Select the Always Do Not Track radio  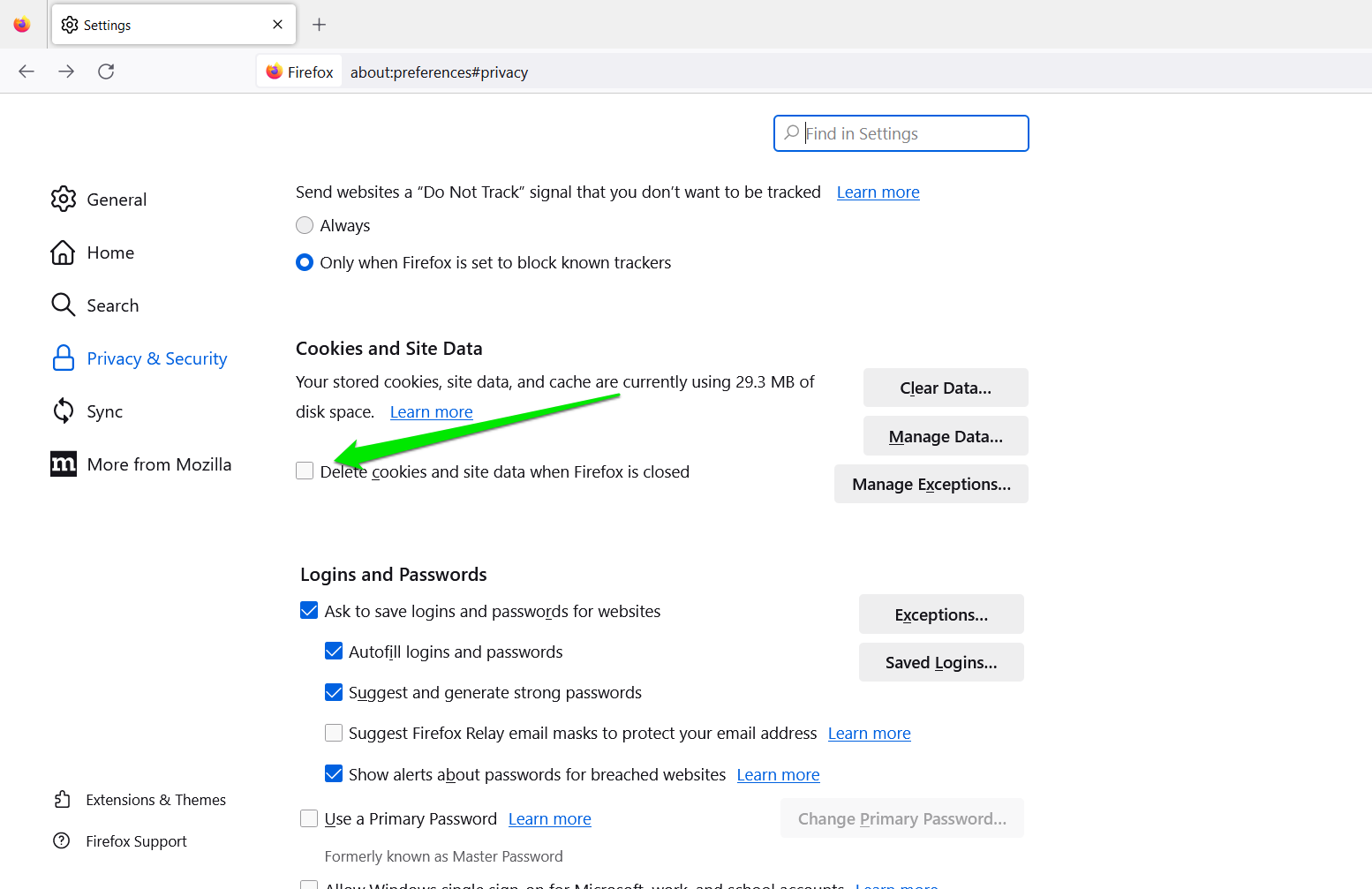coord(305,225)
